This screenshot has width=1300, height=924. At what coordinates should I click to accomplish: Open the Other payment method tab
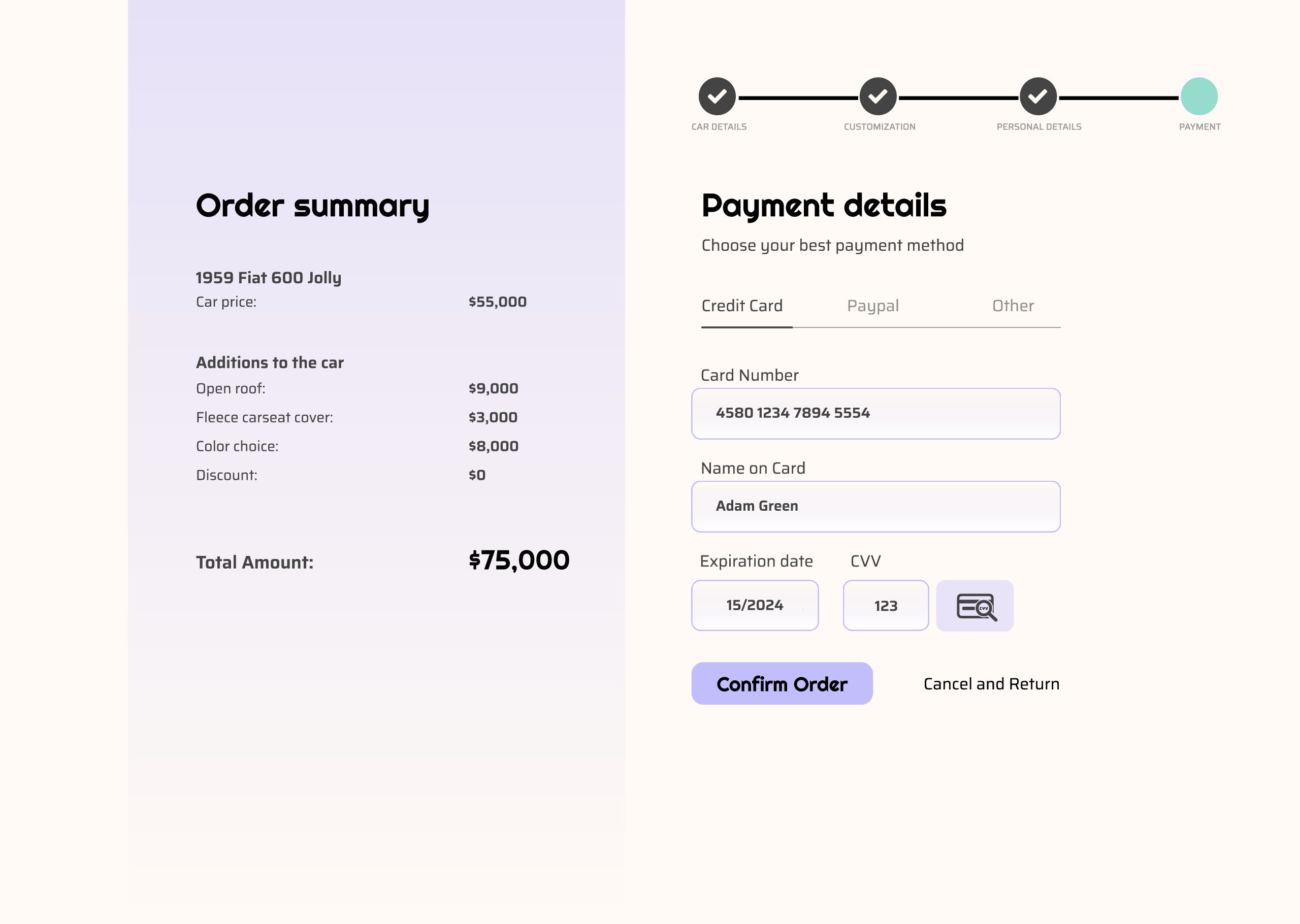click(1013, 306)
